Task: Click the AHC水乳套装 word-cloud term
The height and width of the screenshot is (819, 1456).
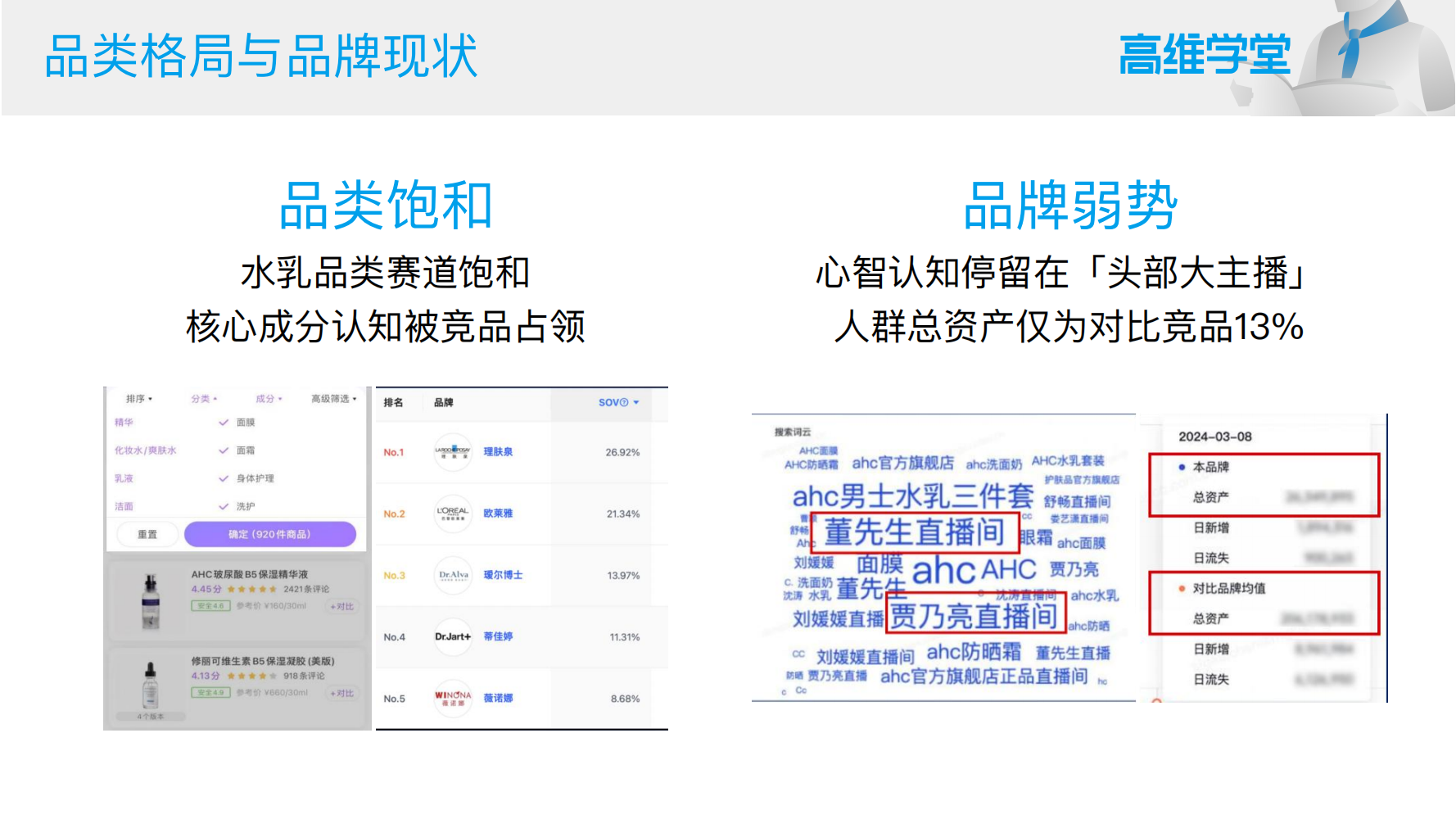Action: [x=1068, y=461]
